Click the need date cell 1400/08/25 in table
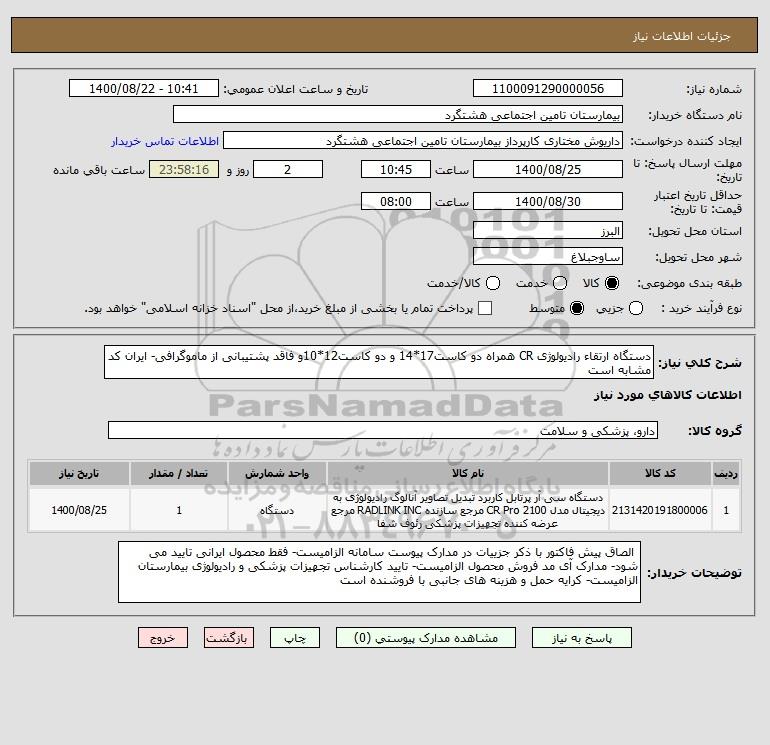 [79, 510]
